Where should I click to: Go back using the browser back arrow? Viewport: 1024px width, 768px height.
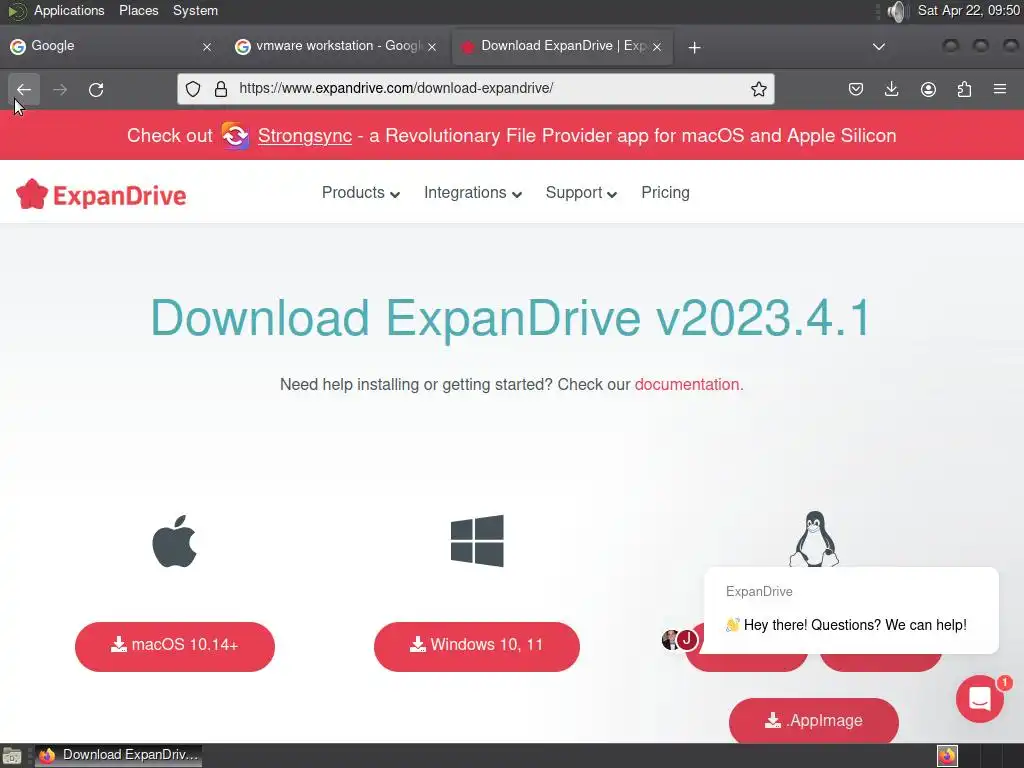coord(24,89)
